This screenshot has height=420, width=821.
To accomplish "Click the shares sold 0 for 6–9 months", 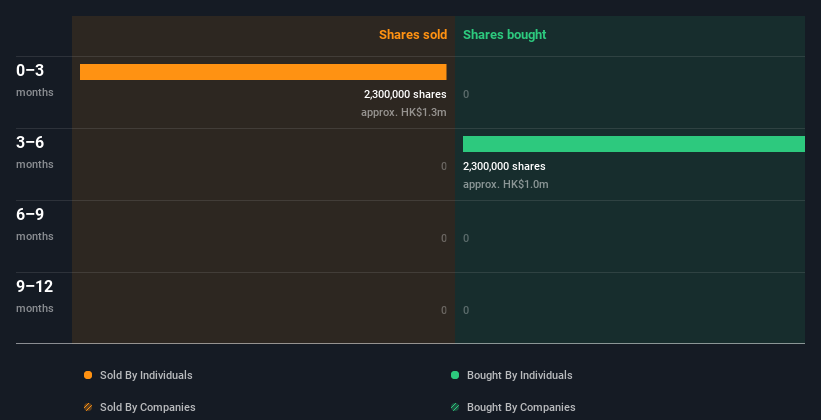I will (444, 239).
